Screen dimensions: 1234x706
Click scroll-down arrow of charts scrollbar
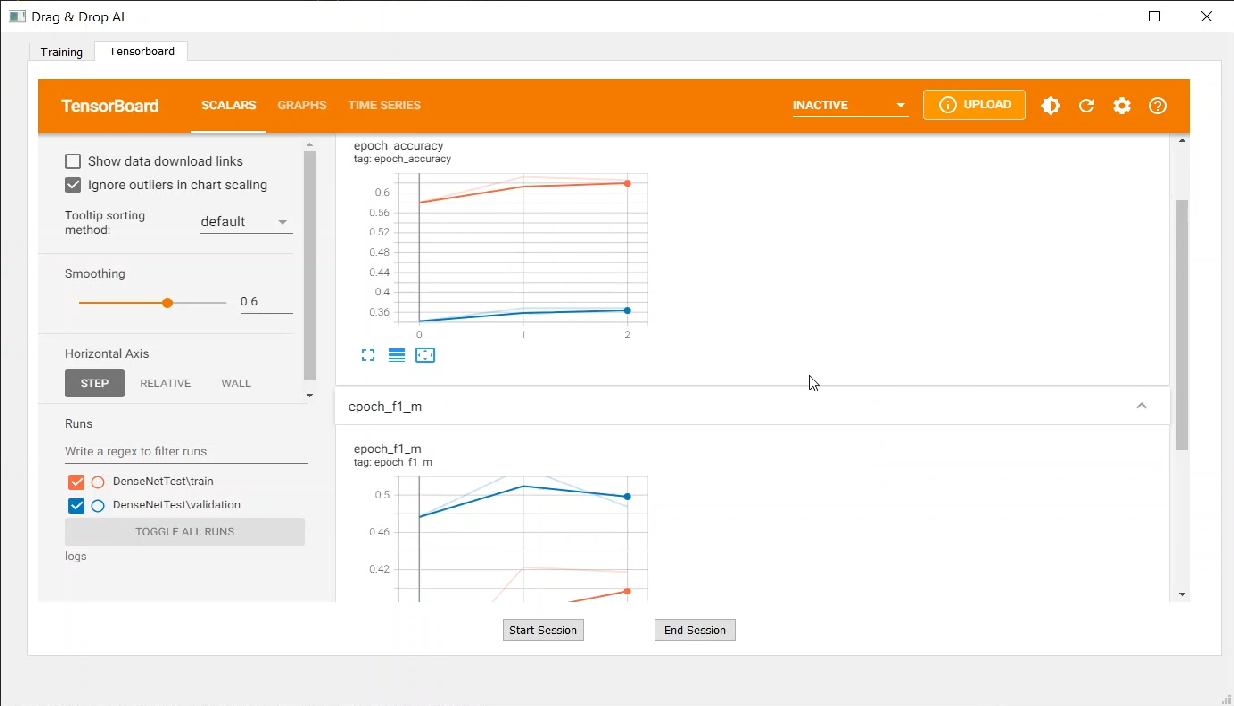(x=1182, y=594)
